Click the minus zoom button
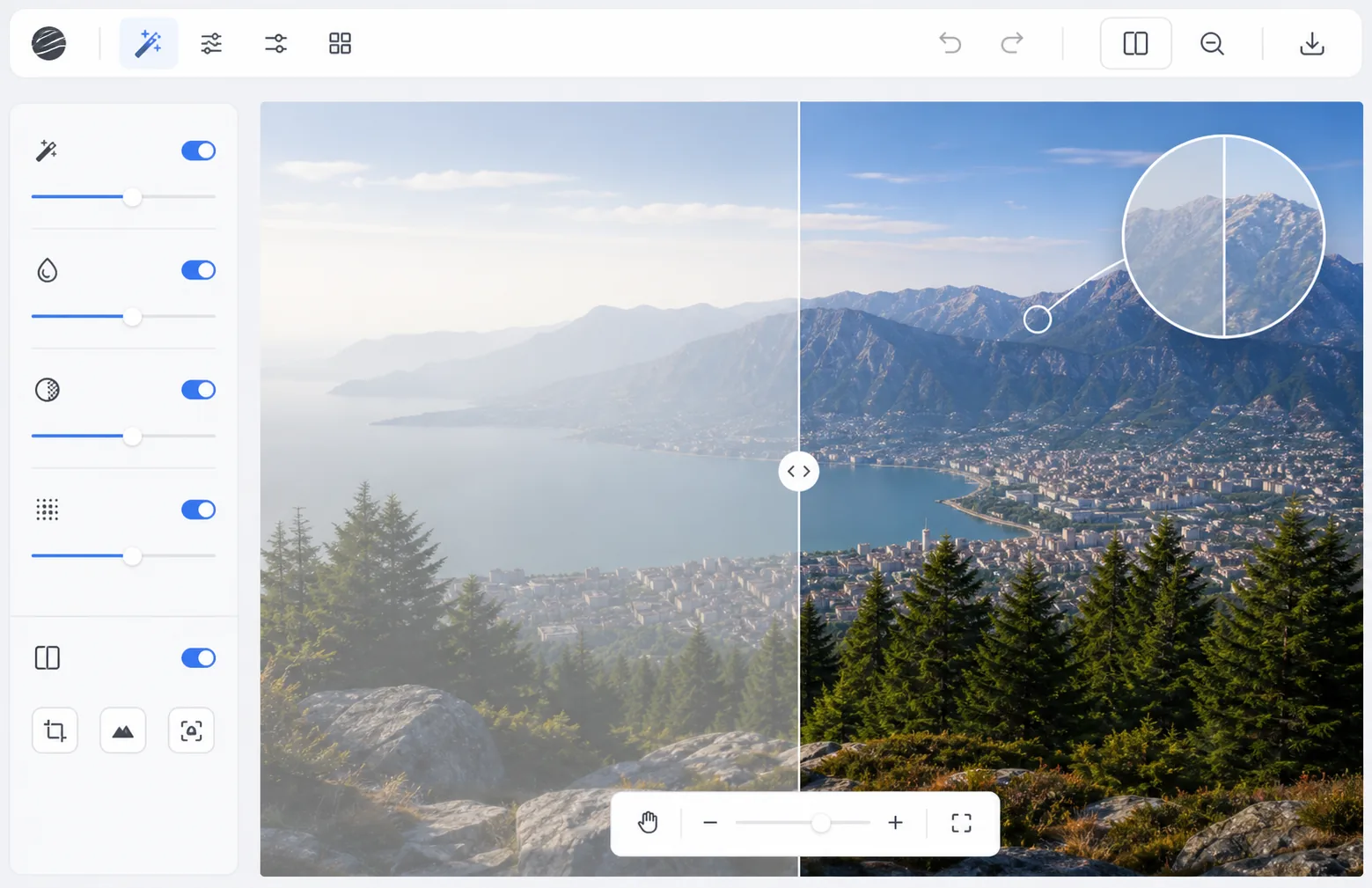The width and height of the screenshot is (1372, 888). [x=710, y=823]
